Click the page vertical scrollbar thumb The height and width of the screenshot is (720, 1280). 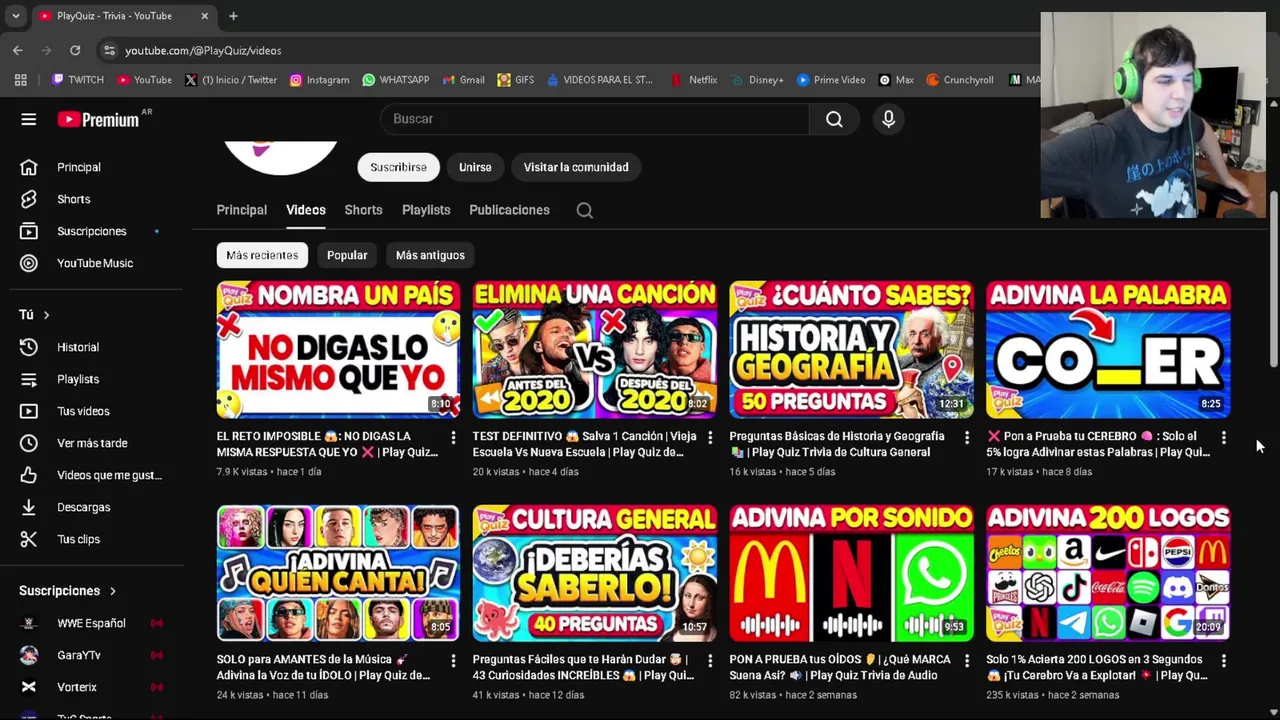(x=1273, y=280)
